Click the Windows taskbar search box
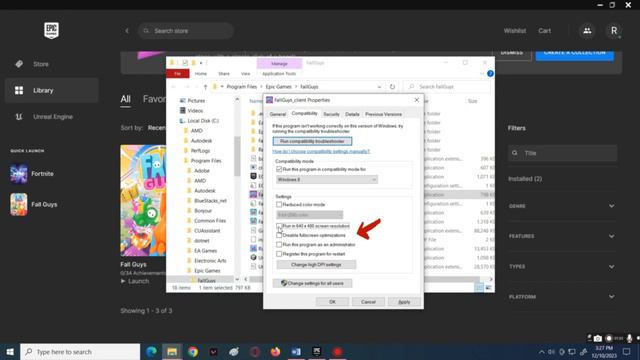Viewport: 640px width, 360px height. point(80,351)
